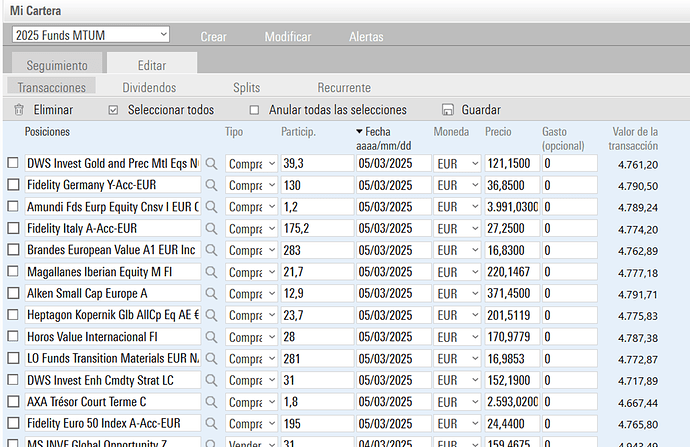Open Moneda dropdown in Amundi Fds row
The height and width of the screenshot is (447, 690).
click(457, 207)
